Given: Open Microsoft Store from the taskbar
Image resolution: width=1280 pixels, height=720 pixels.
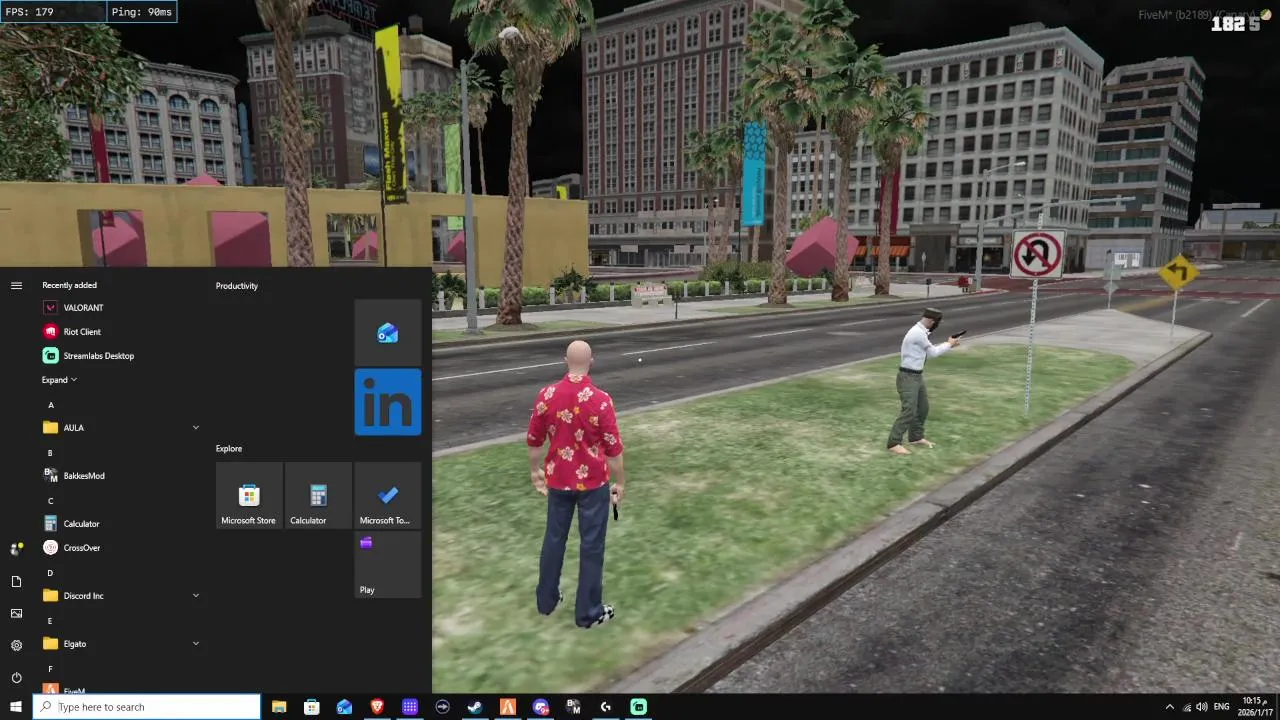Looking at the screenshot, I should (x=312, y=707).
